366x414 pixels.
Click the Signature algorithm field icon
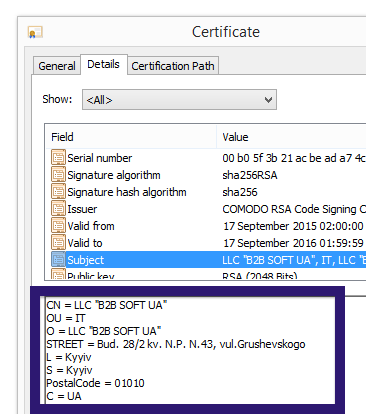pos(58,175)
